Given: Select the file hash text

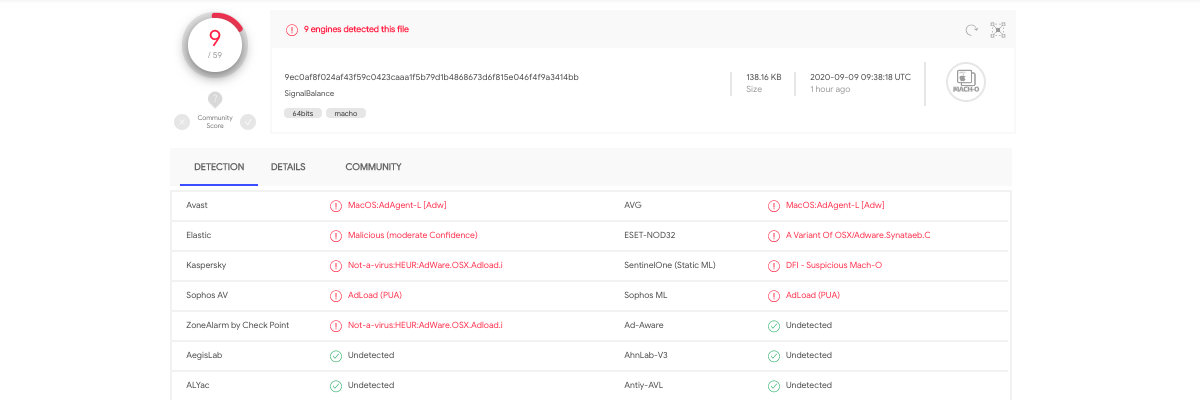Looking at the screenshot, I should coord(431,77).
